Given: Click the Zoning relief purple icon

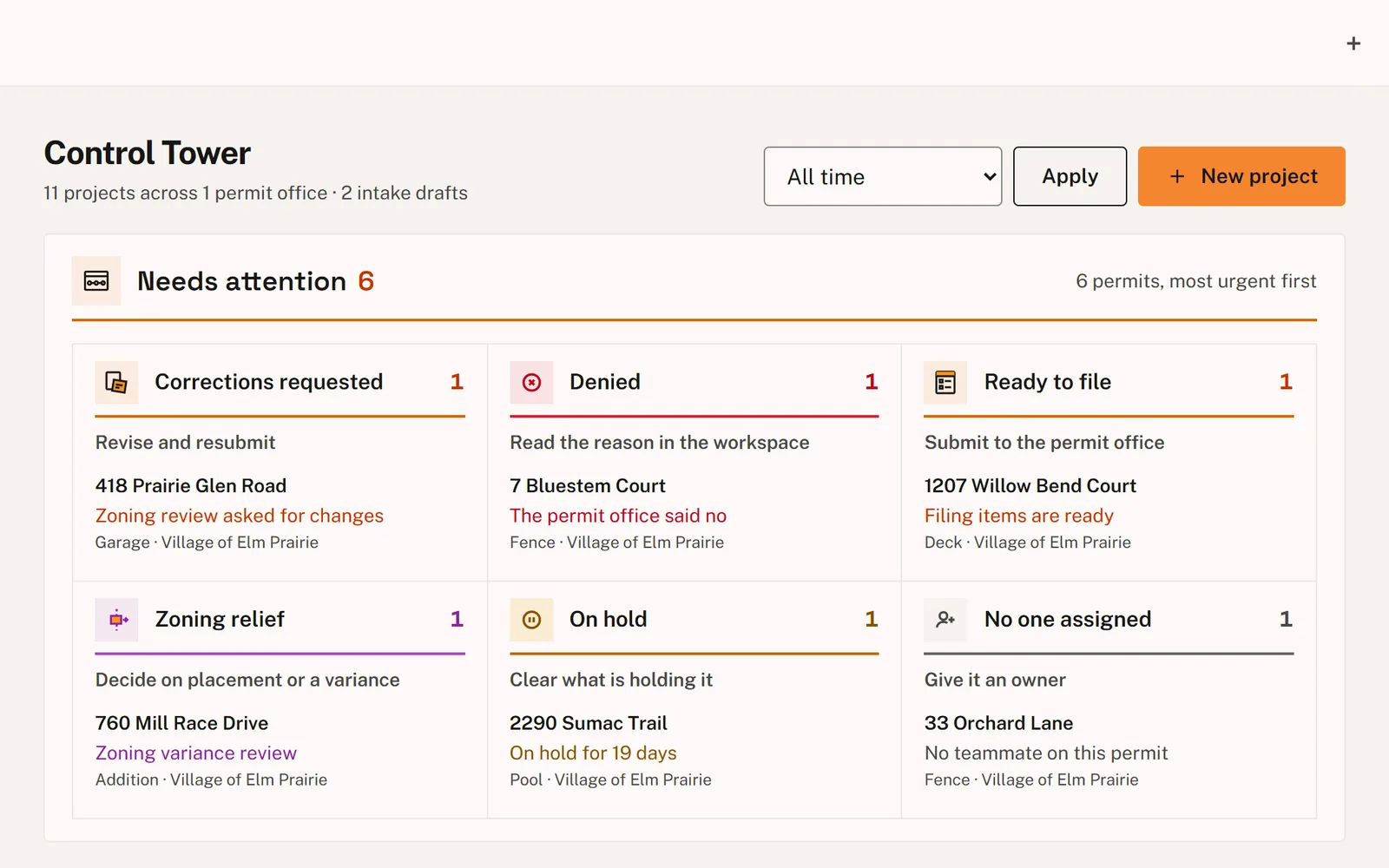Looking at the screenshot, I should 116,620.
